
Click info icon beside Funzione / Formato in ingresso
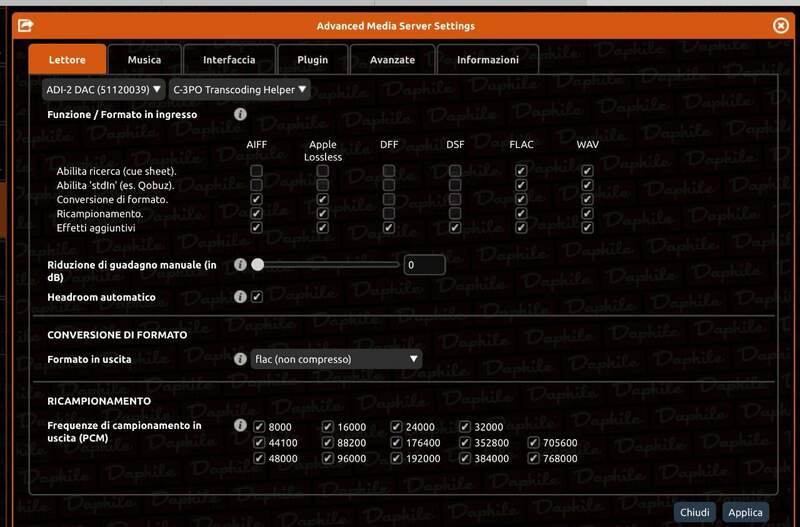pos(240,115)
